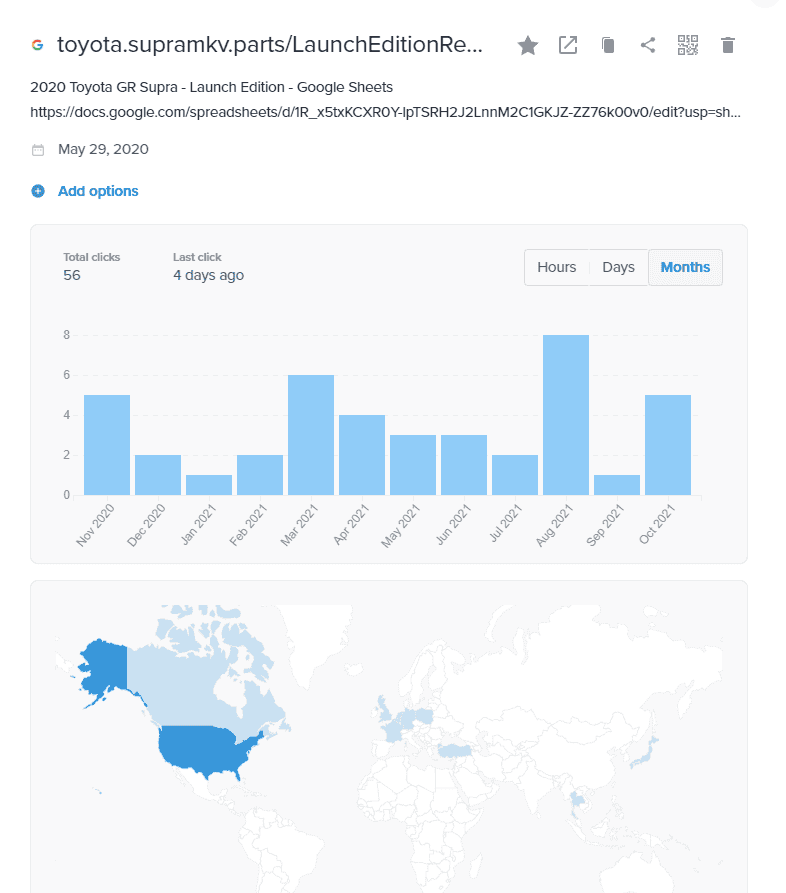
Task: Click the toyota.supramkv.parts short link title
Action: (x=270, y=44)
